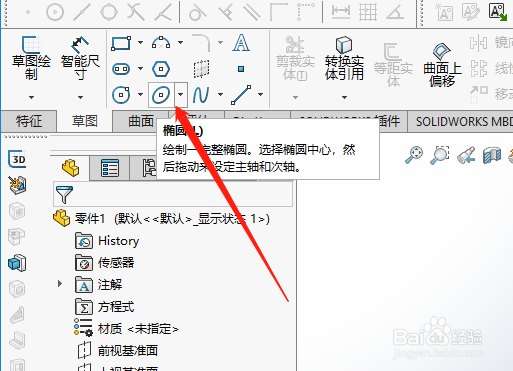This screenshot has height=371, width=513.
Task: Select the line sketch tool
Action: [241, 95]
